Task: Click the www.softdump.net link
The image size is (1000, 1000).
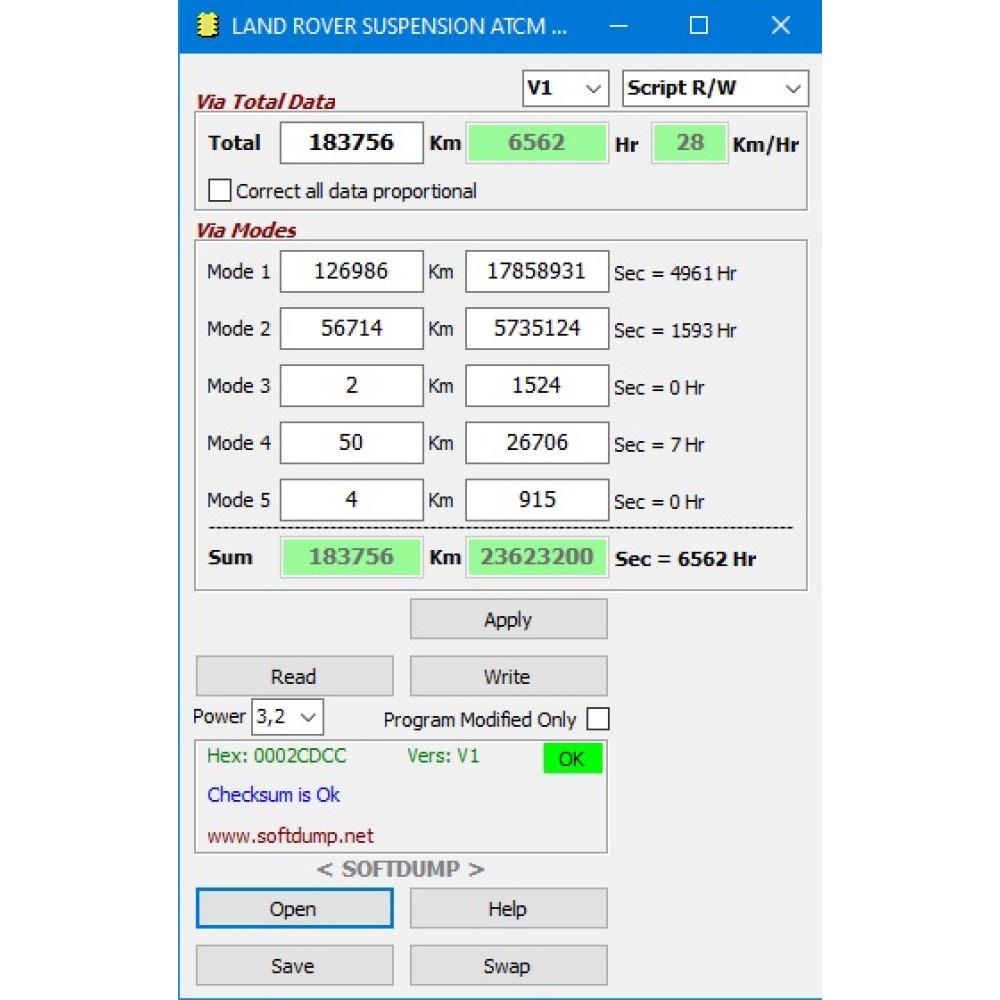Action: point(290,835)
